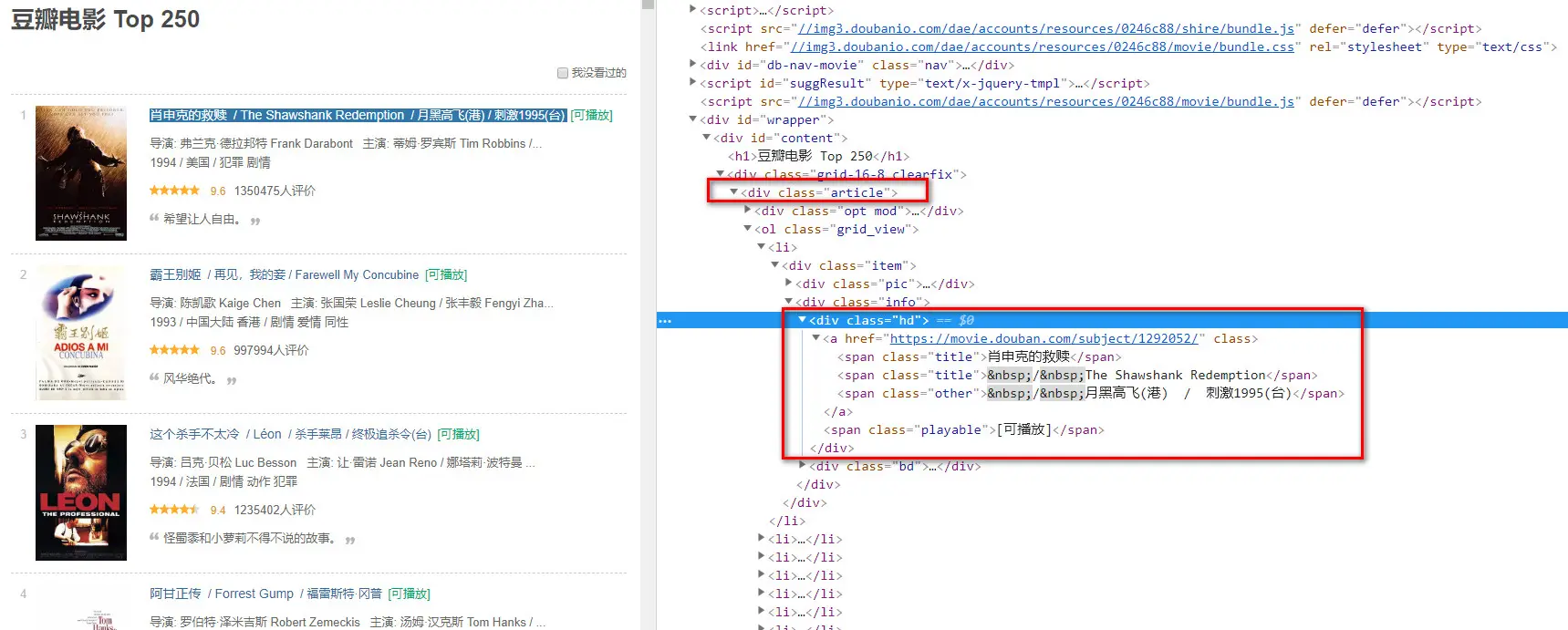Open the movie.douban.com/subject/1292052 href link
This screenshot has width=1568, height=630.
coord(1044,338)
